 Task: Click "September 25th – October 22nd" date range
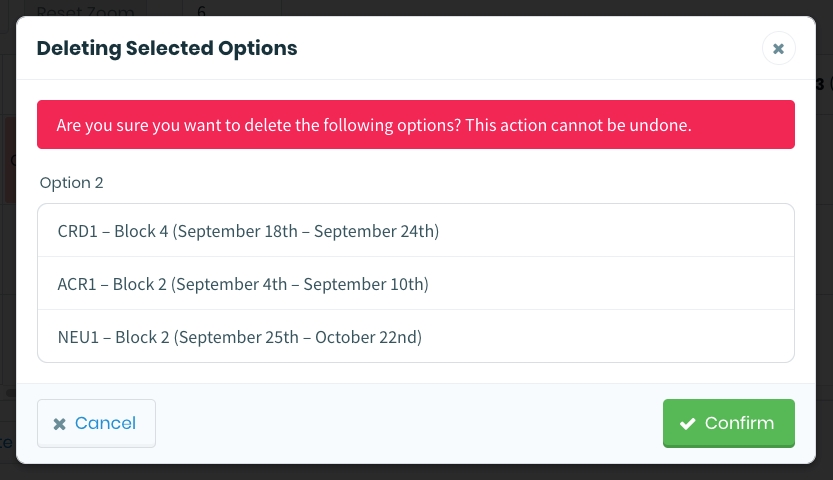(298, 337)
